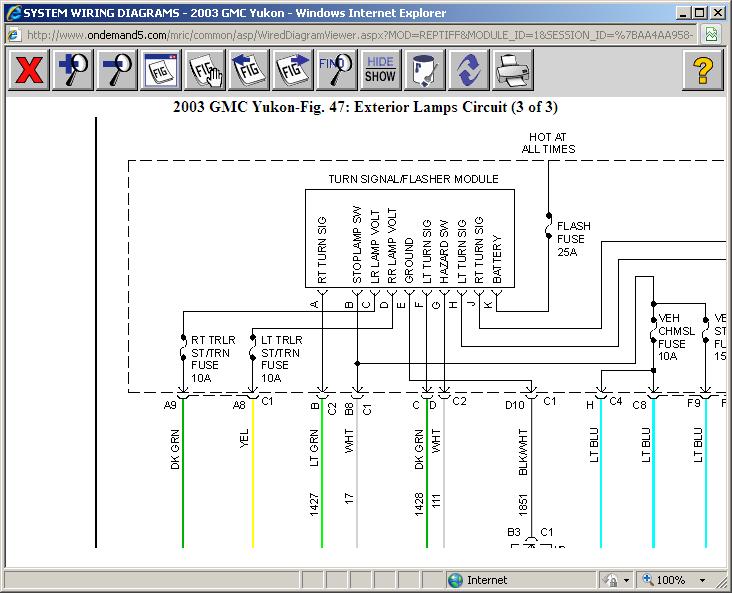Click the wire number 1427
This screenshot has height=593, width=732.
pyautogui.click(x=314, y=505)
